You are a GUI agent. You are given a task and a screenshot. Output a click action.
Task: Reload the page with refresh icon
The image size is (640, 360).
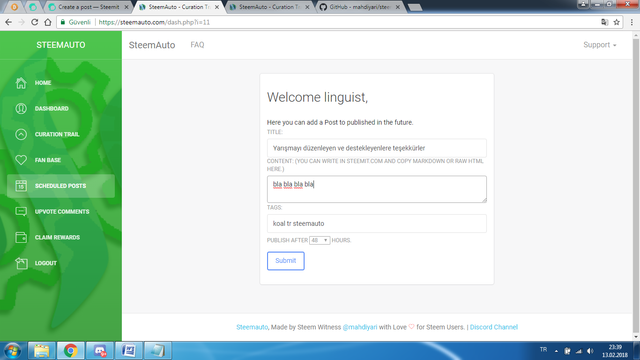[x=34, y=22]
